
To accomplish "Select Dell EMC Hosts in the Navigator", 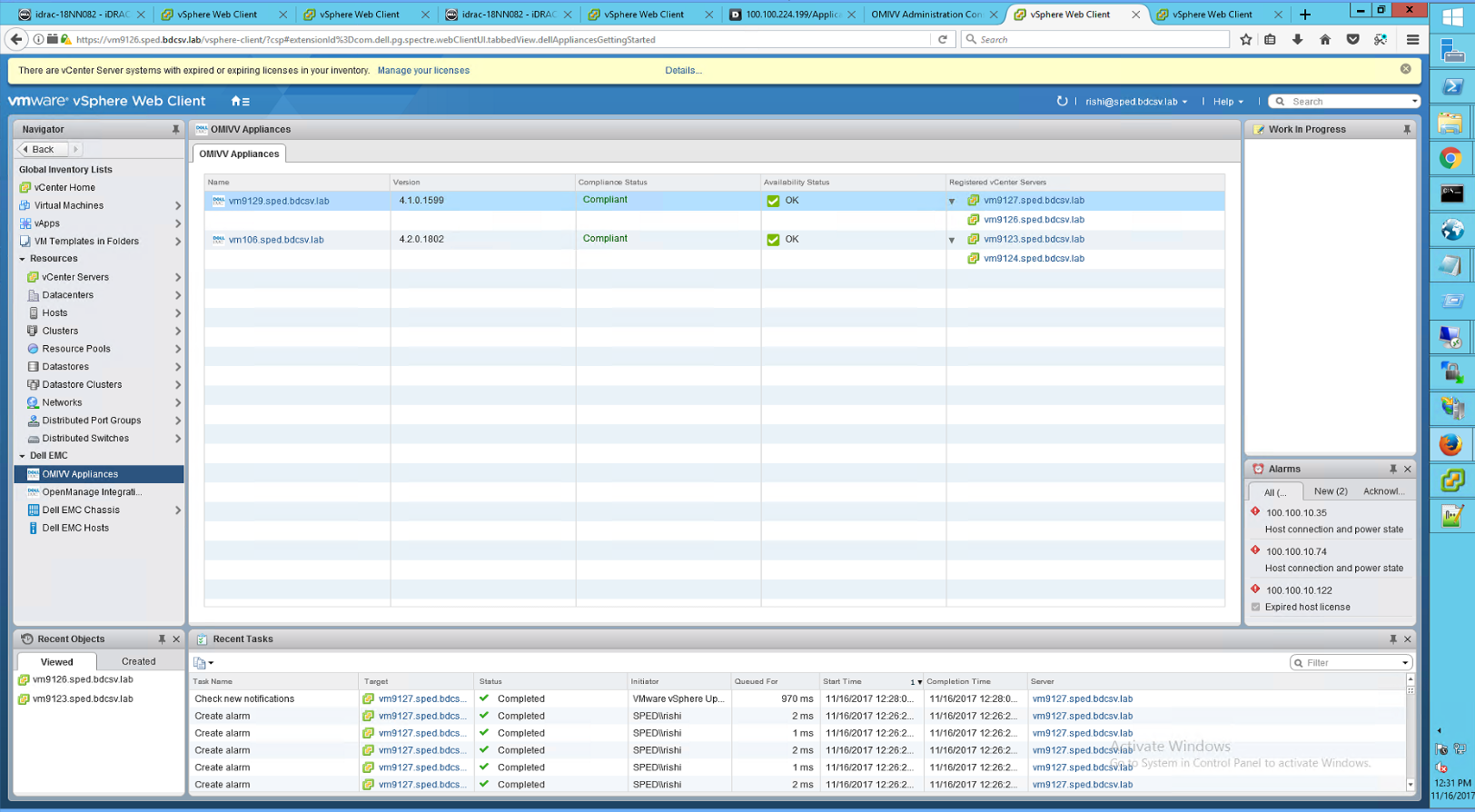I will point(75,528).
